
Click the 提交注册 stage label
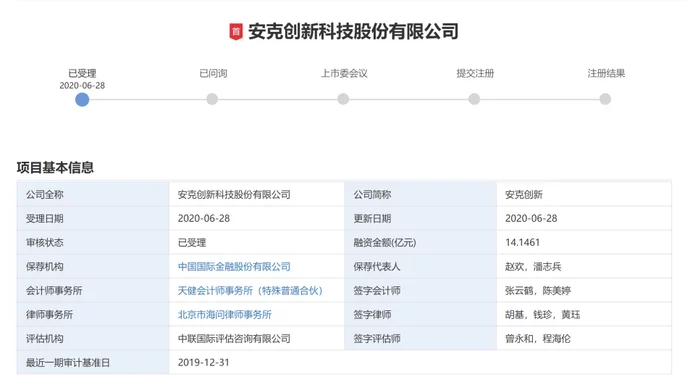[475, 73]
